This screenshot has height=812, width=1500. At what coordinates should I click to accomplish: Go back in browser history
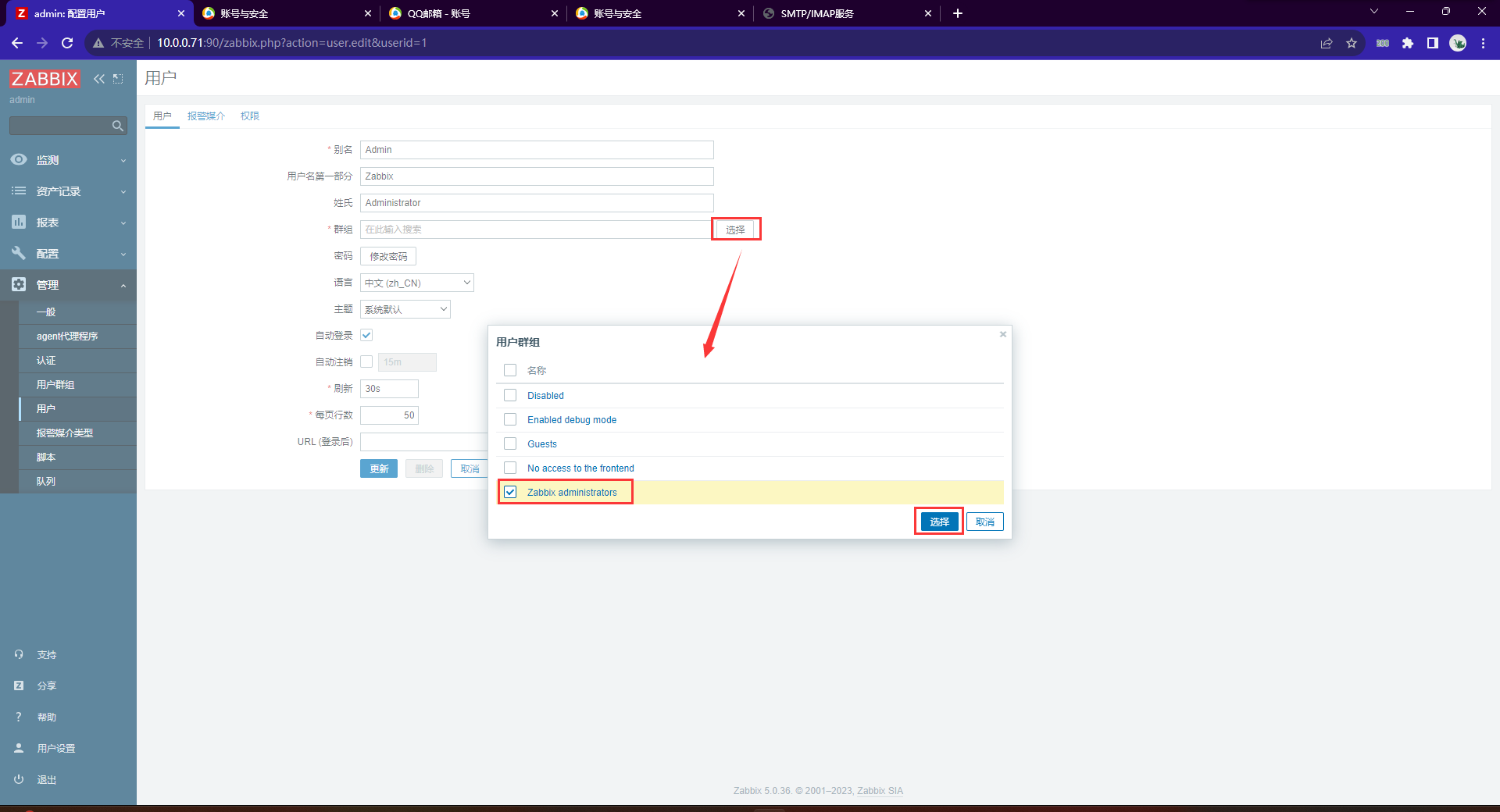[17, 43]
